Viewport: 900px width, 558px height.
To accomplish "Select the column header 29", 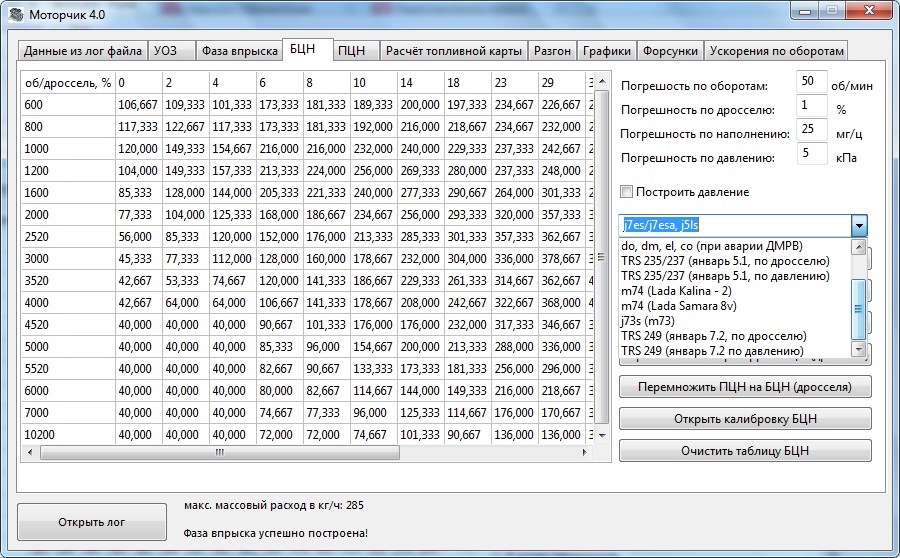I will click(561, 83).
